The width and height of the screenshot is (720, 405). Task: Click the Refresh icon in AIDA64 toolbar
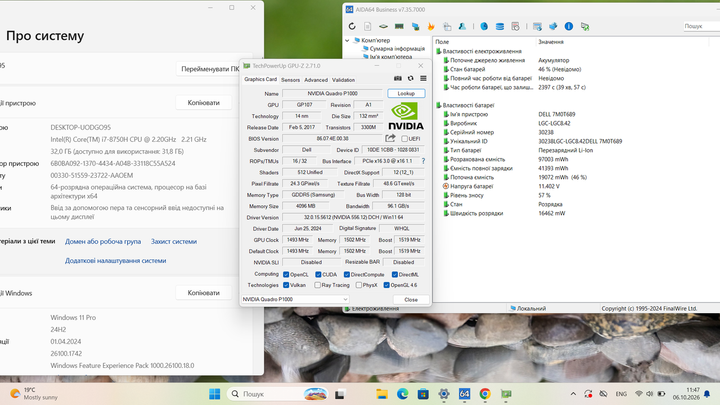click(x=352, y=27)
